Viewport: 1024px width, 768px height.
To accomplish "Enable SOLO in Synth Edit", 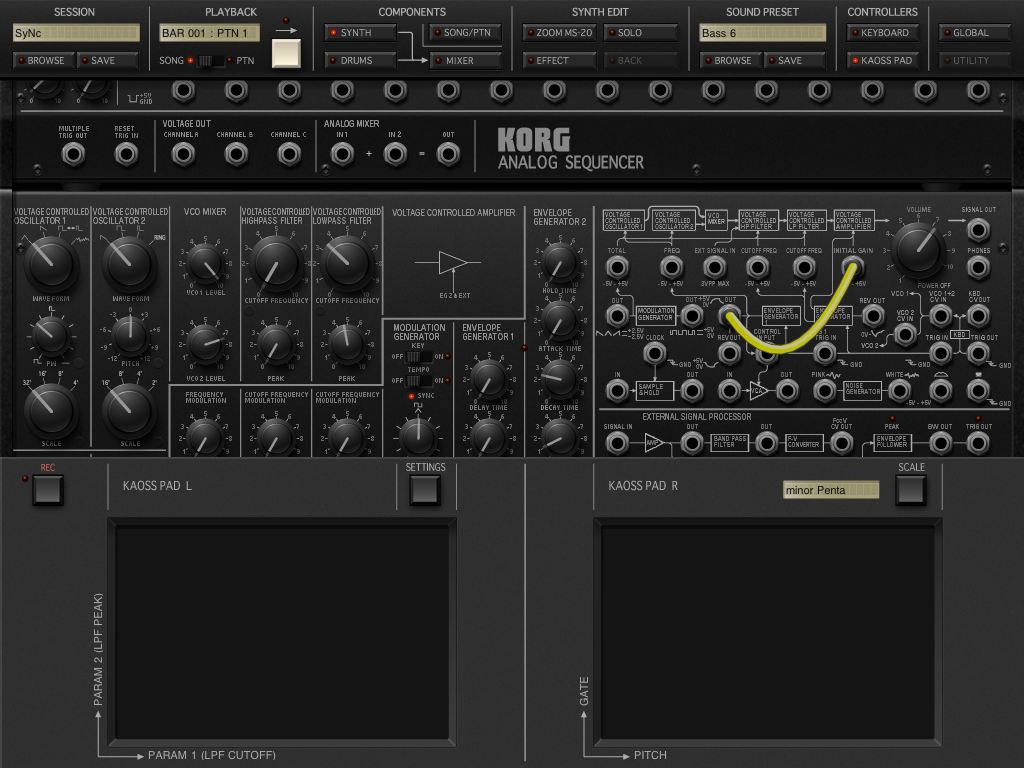I will point(640,33).
